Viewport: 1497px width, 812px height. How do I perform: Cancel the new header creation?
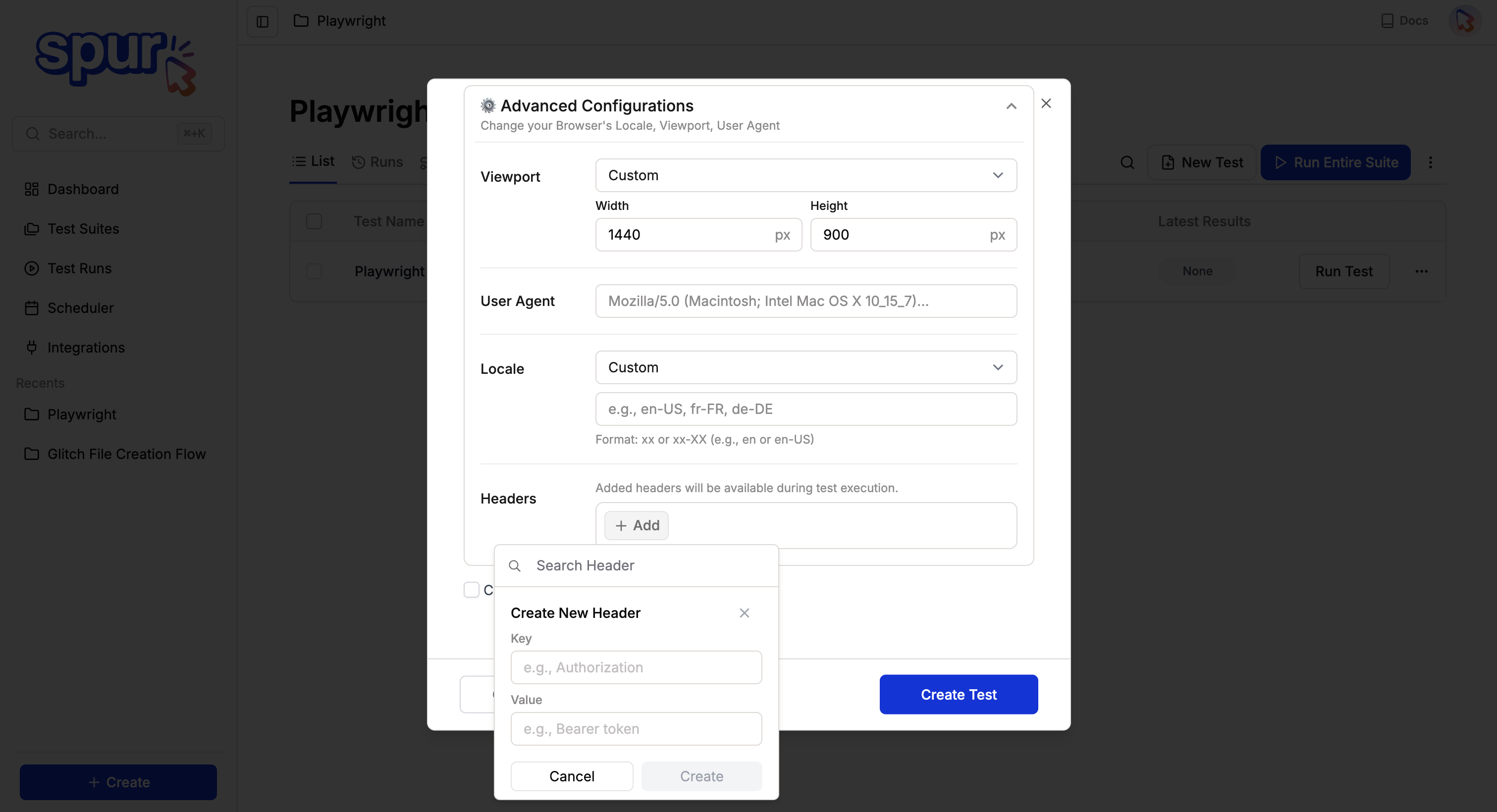click(x=571, y=776)
